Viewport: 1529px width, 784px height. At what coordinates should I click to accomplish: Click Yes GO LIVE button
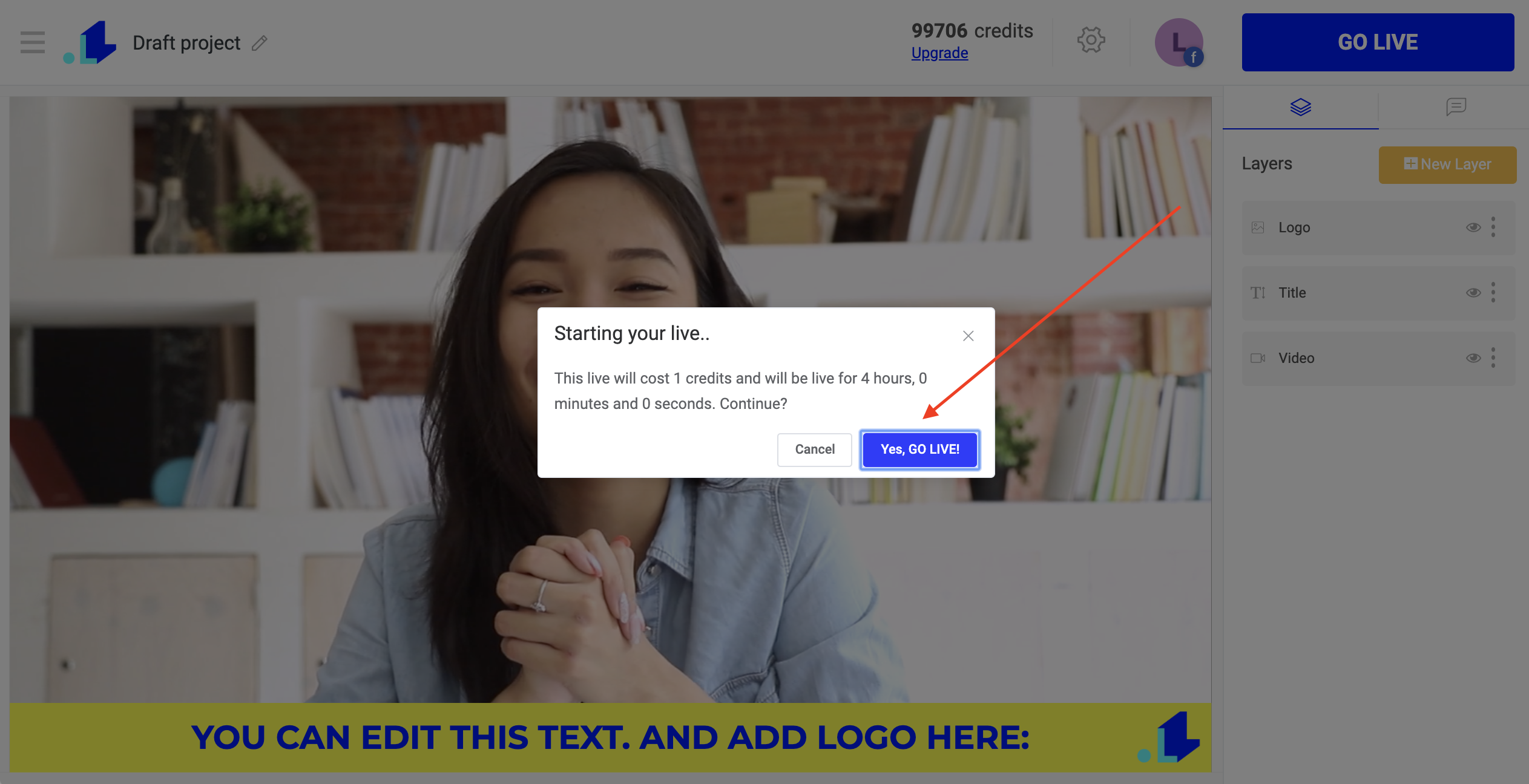pyautogui.click(x=920, y=449)
